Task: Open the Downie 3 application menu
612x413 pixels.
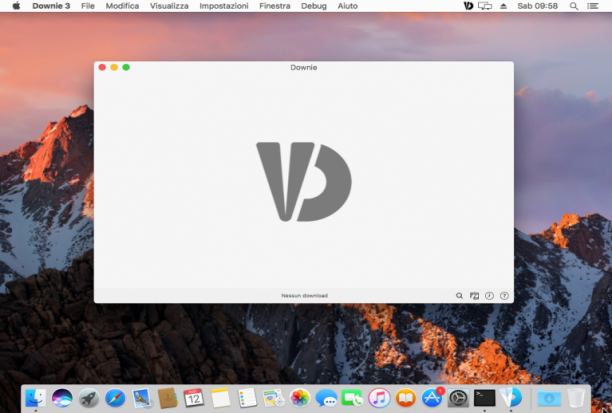Action: click(x=51, y=6)
